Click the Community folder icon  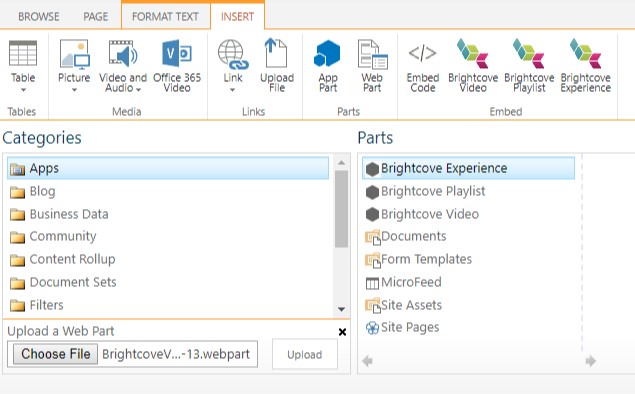17,237
